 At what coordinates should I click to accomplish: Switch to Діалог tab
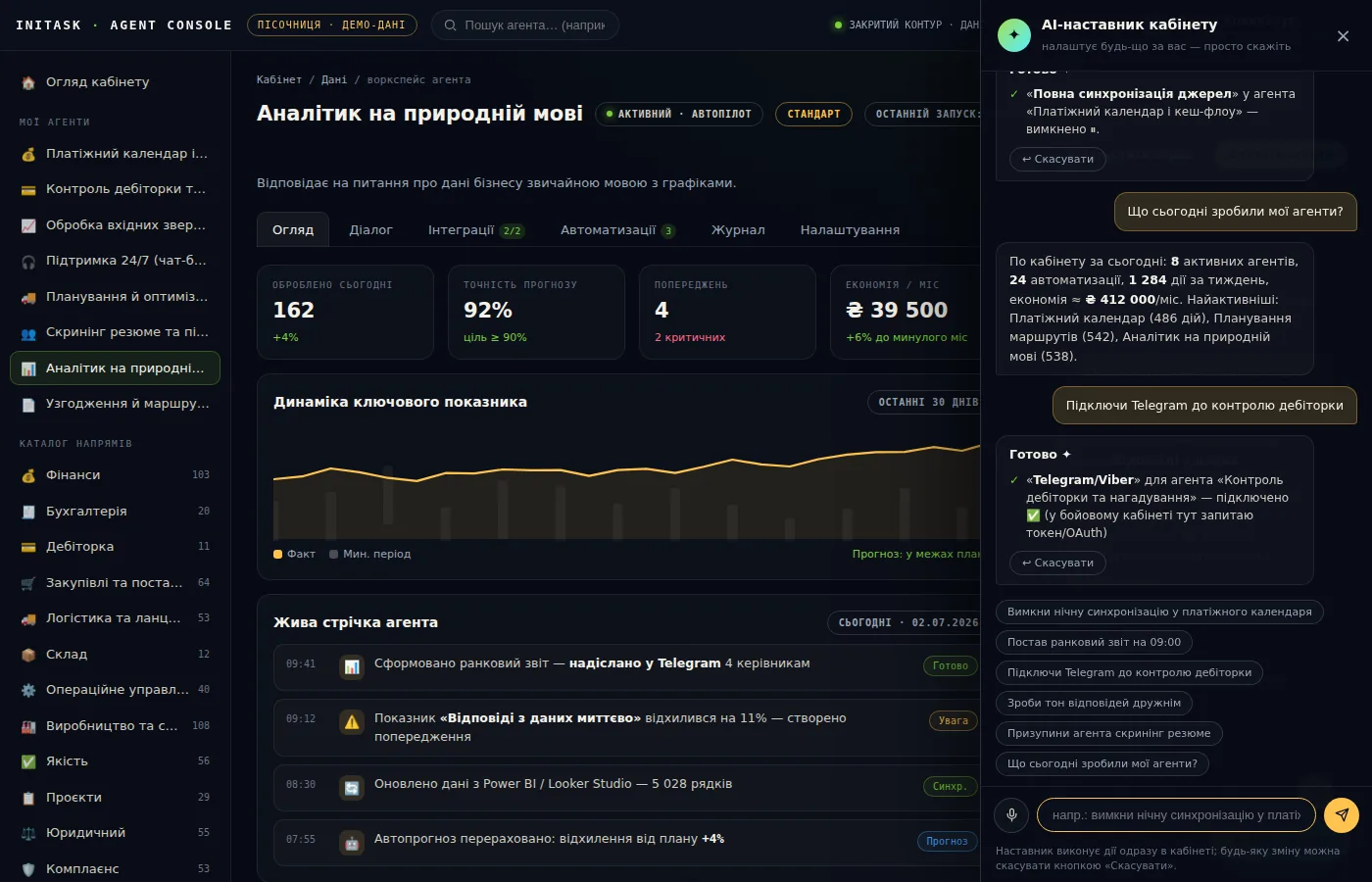370,230
